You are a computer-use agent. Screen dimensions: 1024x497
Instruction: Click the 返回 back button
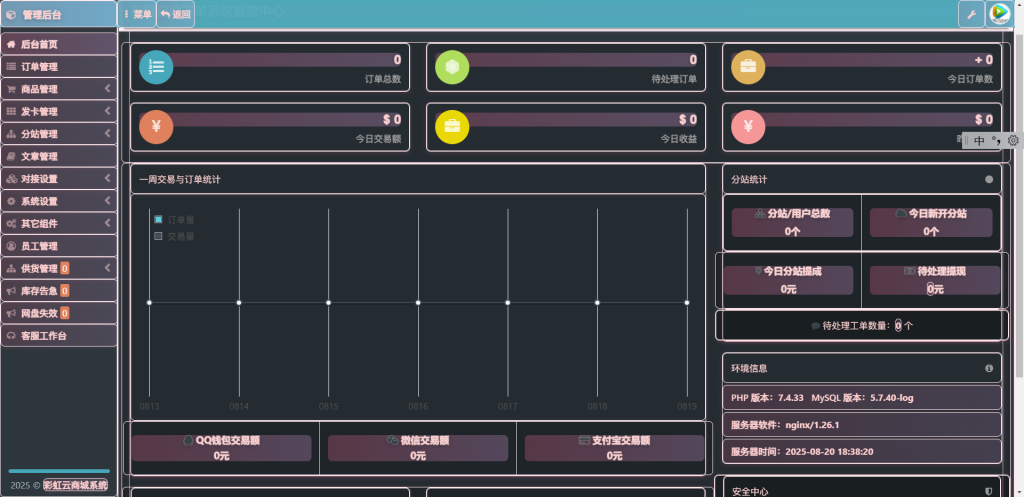[175, 15]
